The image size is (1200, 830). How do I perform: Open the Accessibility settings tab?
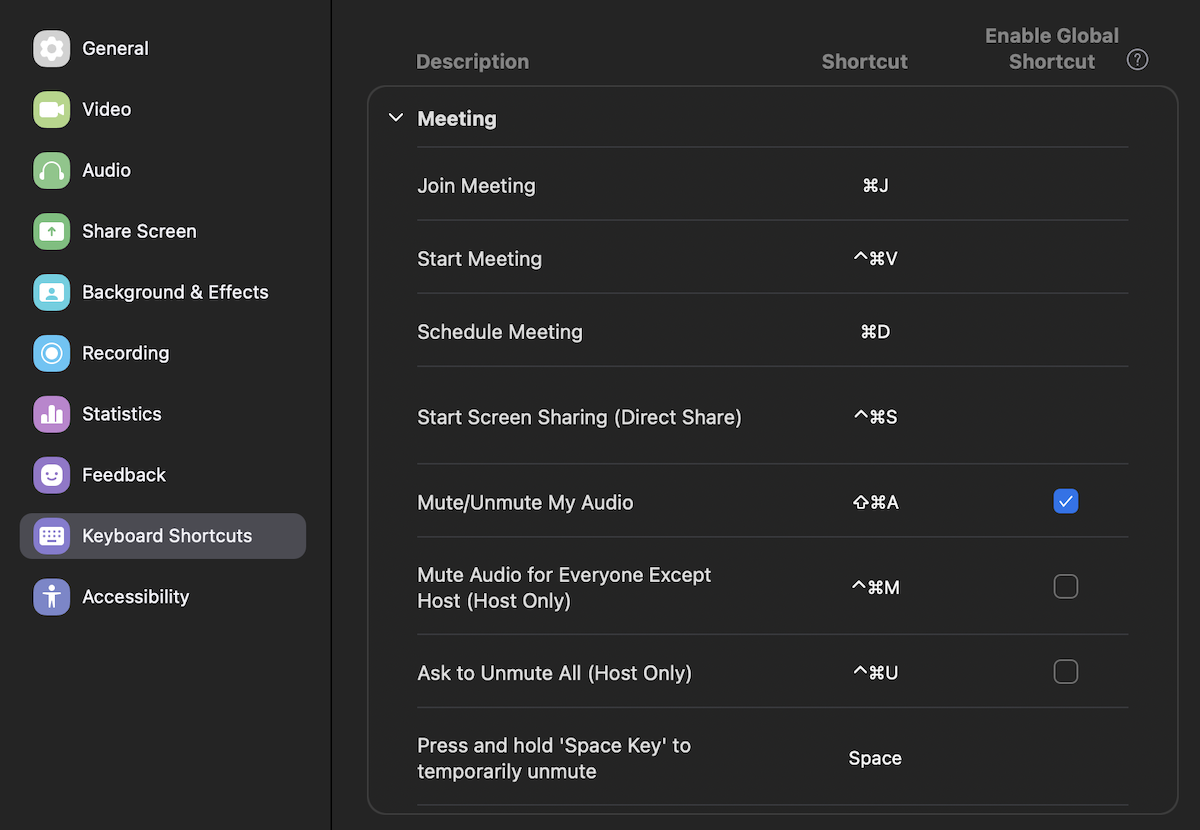pyautogui.click(x=135, y=597)
